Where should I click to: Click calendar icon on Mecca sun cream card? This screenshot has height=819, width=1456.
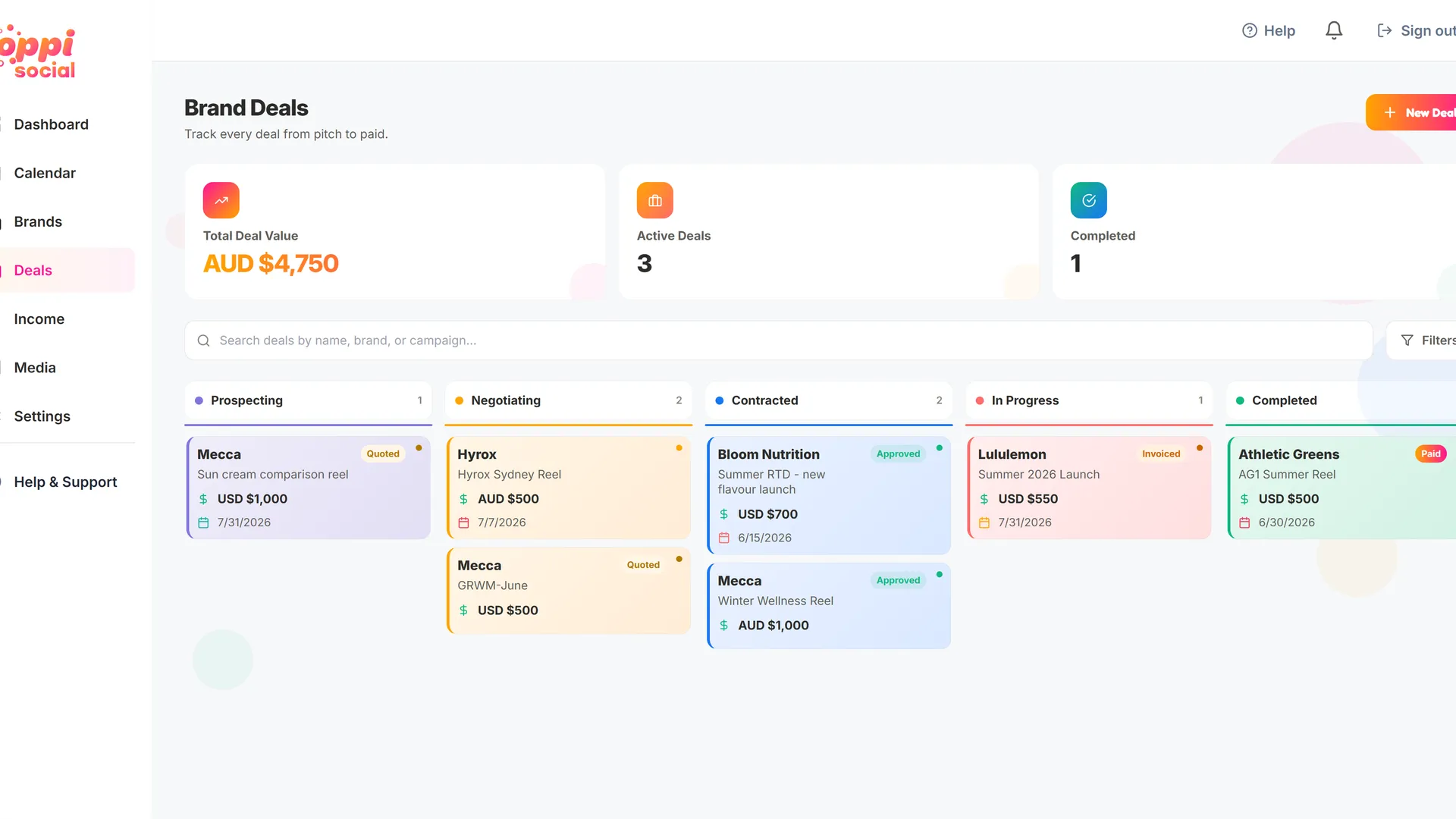pos(203,522)
